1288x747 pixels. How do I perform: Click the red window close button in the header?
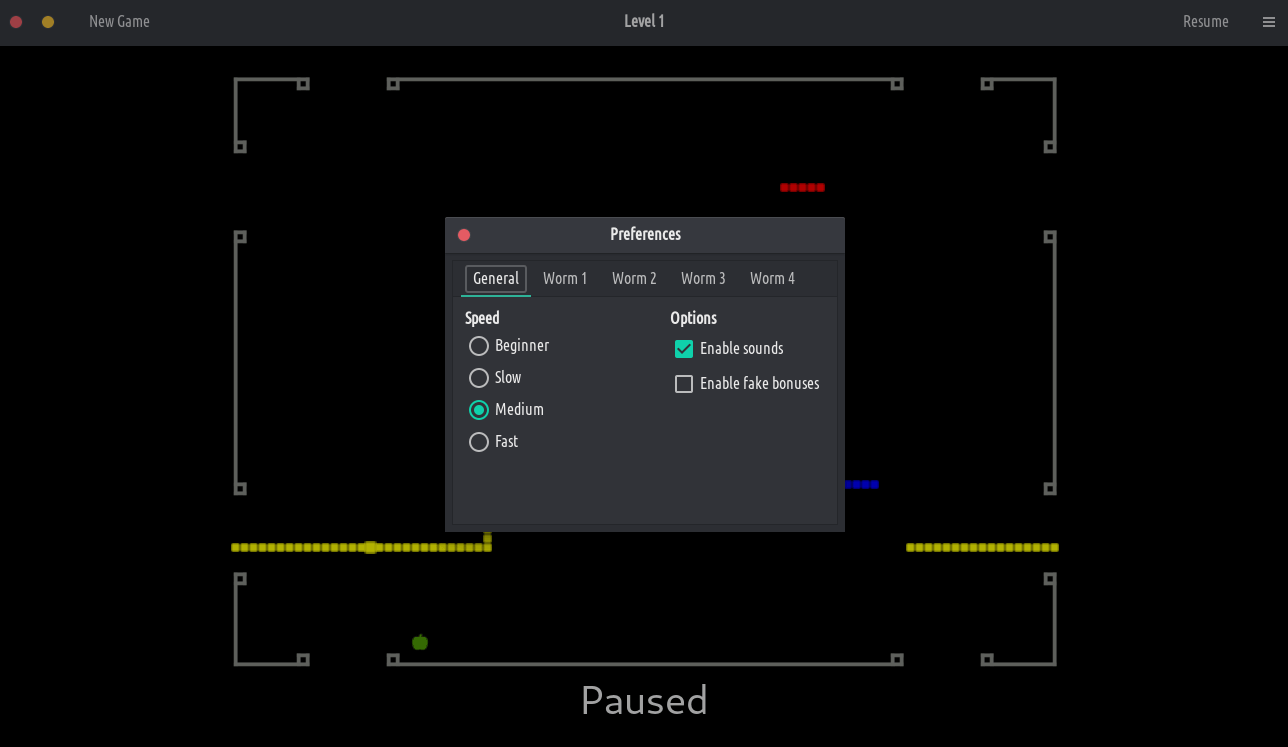[16, 22]
